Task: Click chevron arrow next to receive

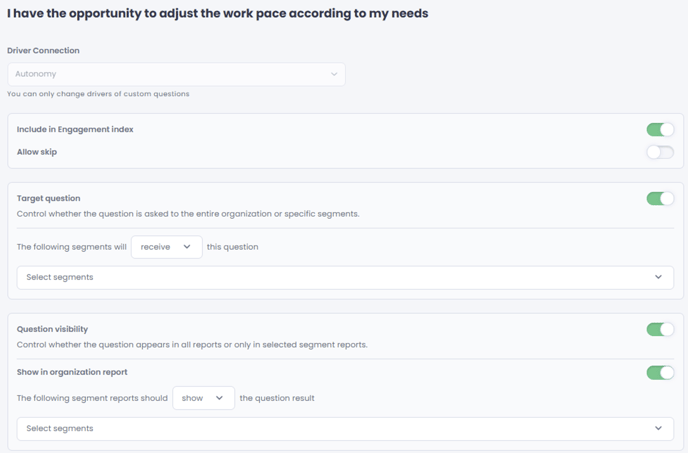Action: tap(187, 247)
